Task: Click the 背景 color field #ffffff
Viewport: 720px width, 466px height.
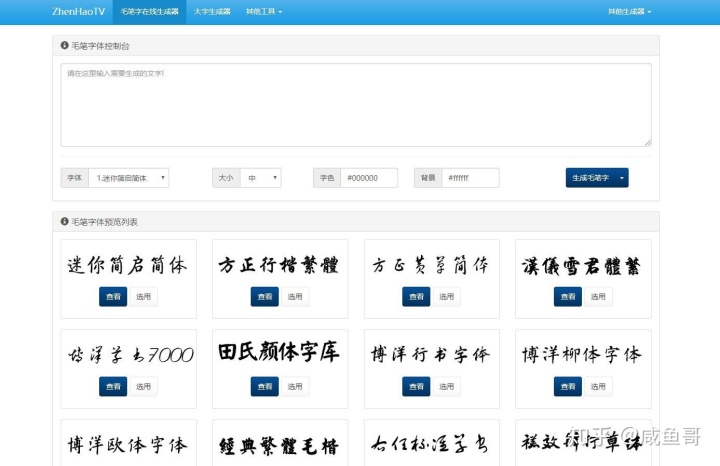Action: 470,178
